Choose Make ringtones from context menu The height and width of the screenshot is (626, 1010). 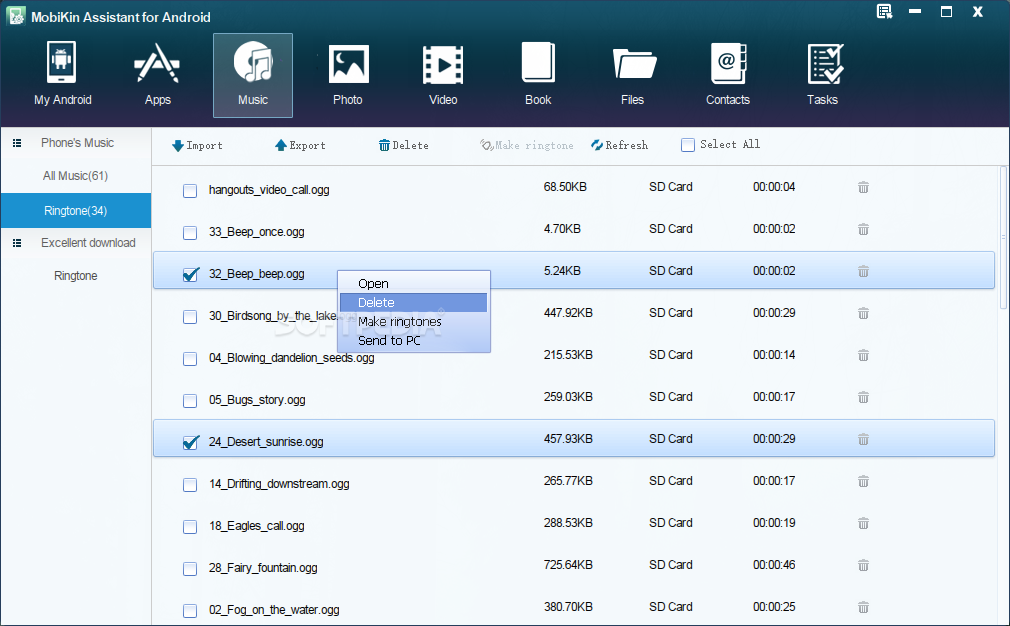point(414,321)
